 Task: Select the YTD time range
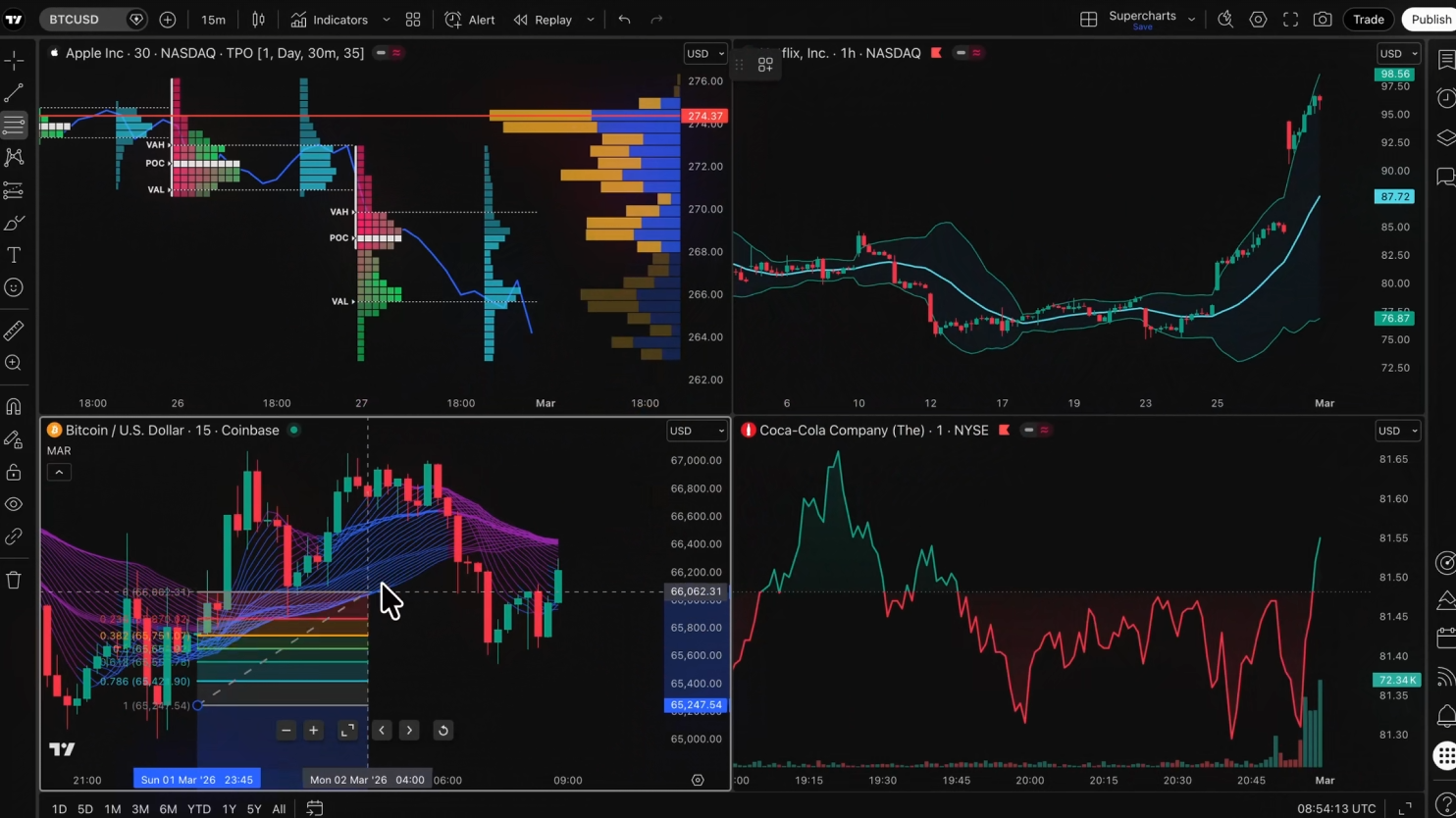point(199,809)
